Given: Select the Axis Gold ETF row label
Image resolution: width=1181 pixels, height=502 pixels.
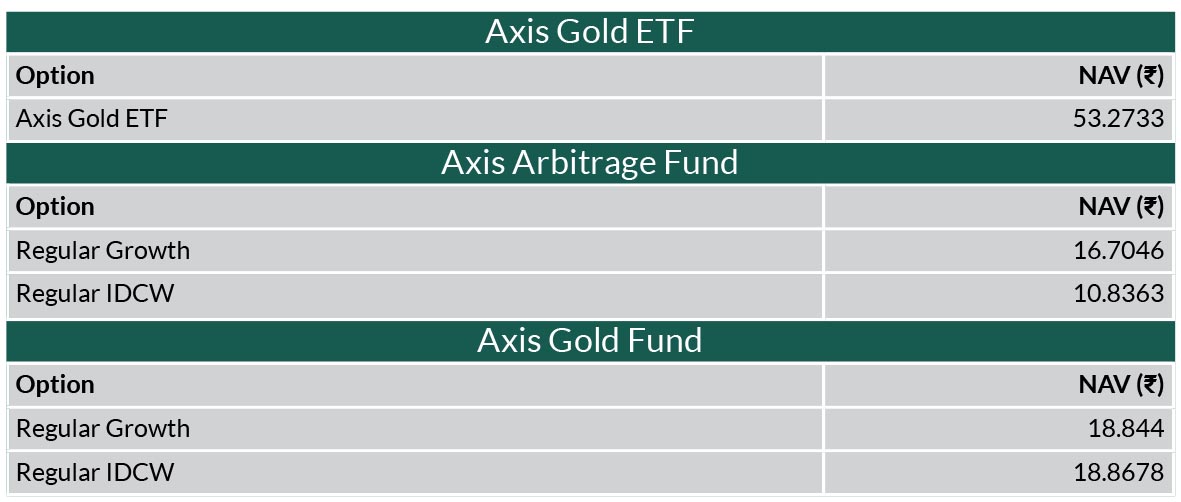Looking at the screenshot, I should pos(92,119).
